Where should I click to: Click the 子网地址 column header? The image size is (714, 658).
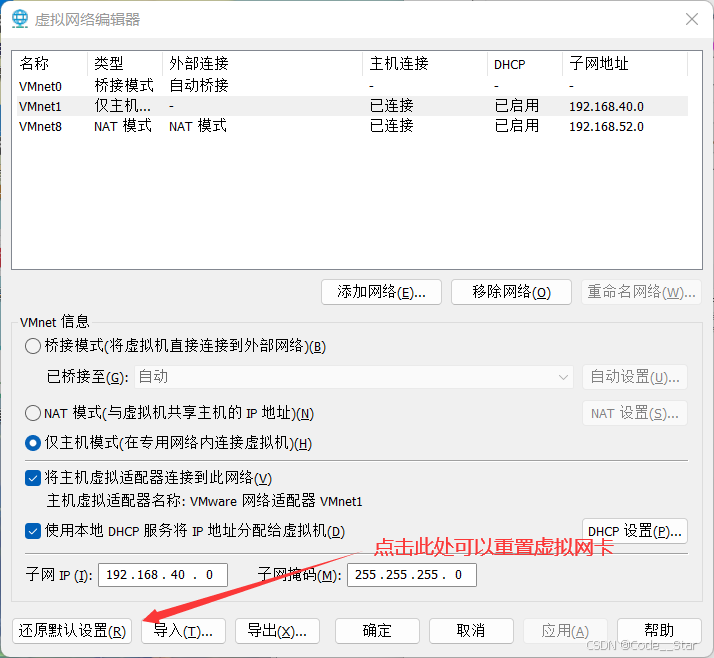pyautogui.click(x=625, y=63)
